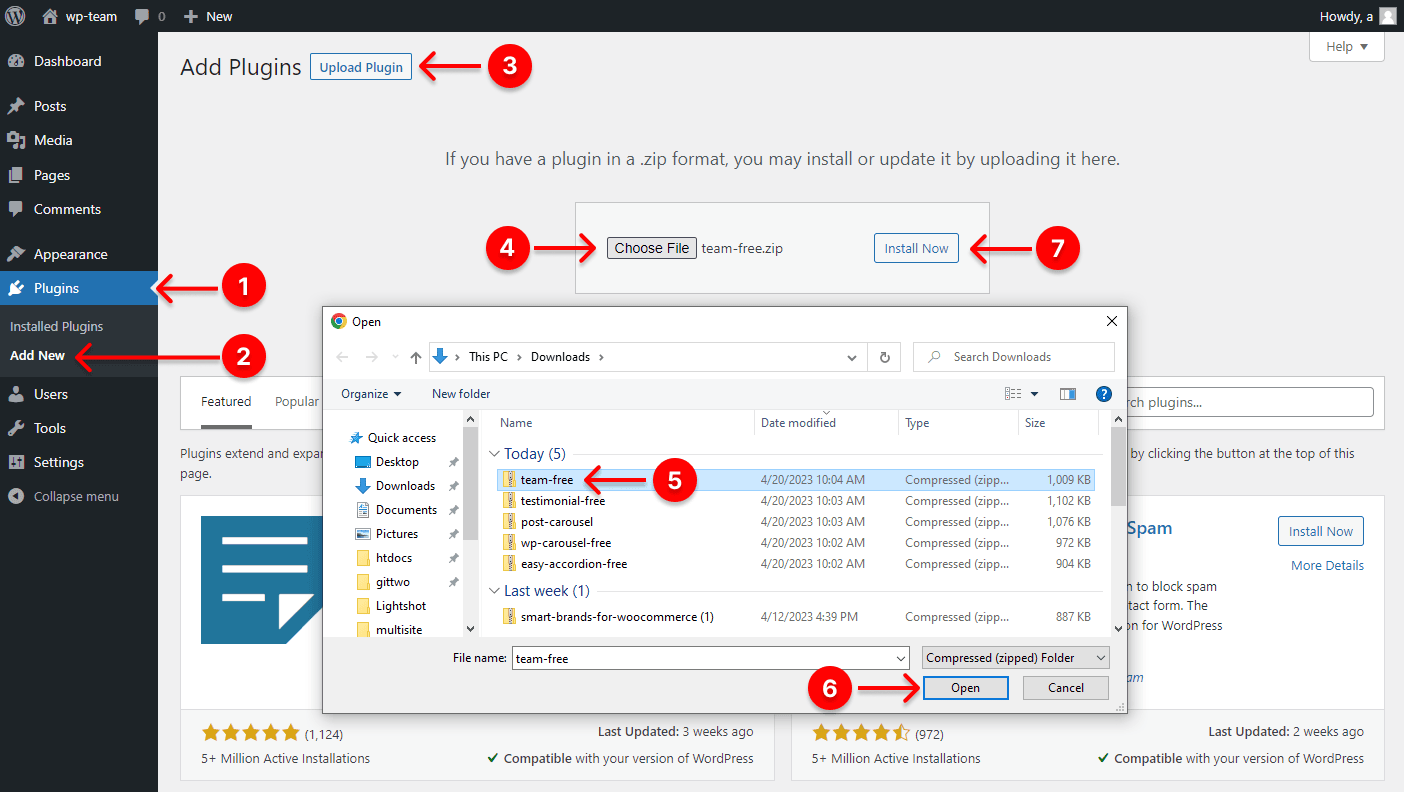Click the Open button in dialog
The height and width of the screenshot is (792, 1404).
tap(965, 688)
